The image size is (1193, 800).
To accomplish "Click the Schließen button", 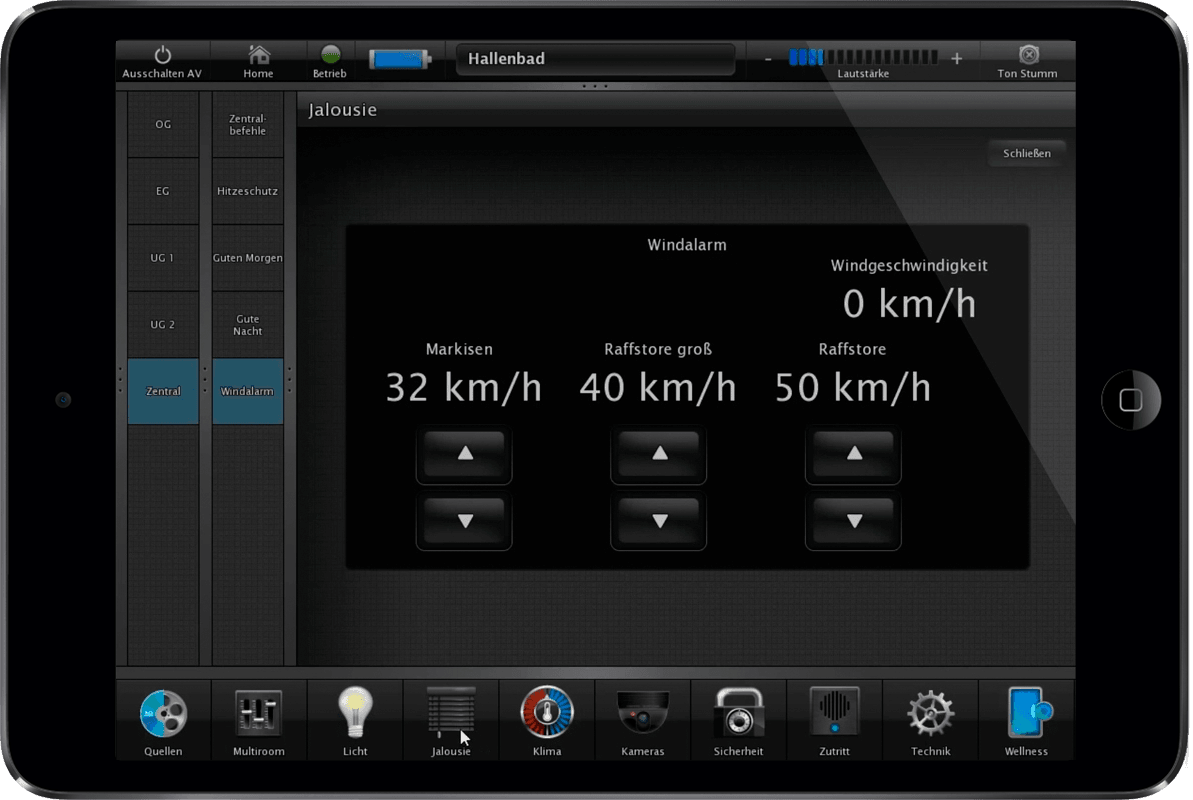I will coord(1026,154).
